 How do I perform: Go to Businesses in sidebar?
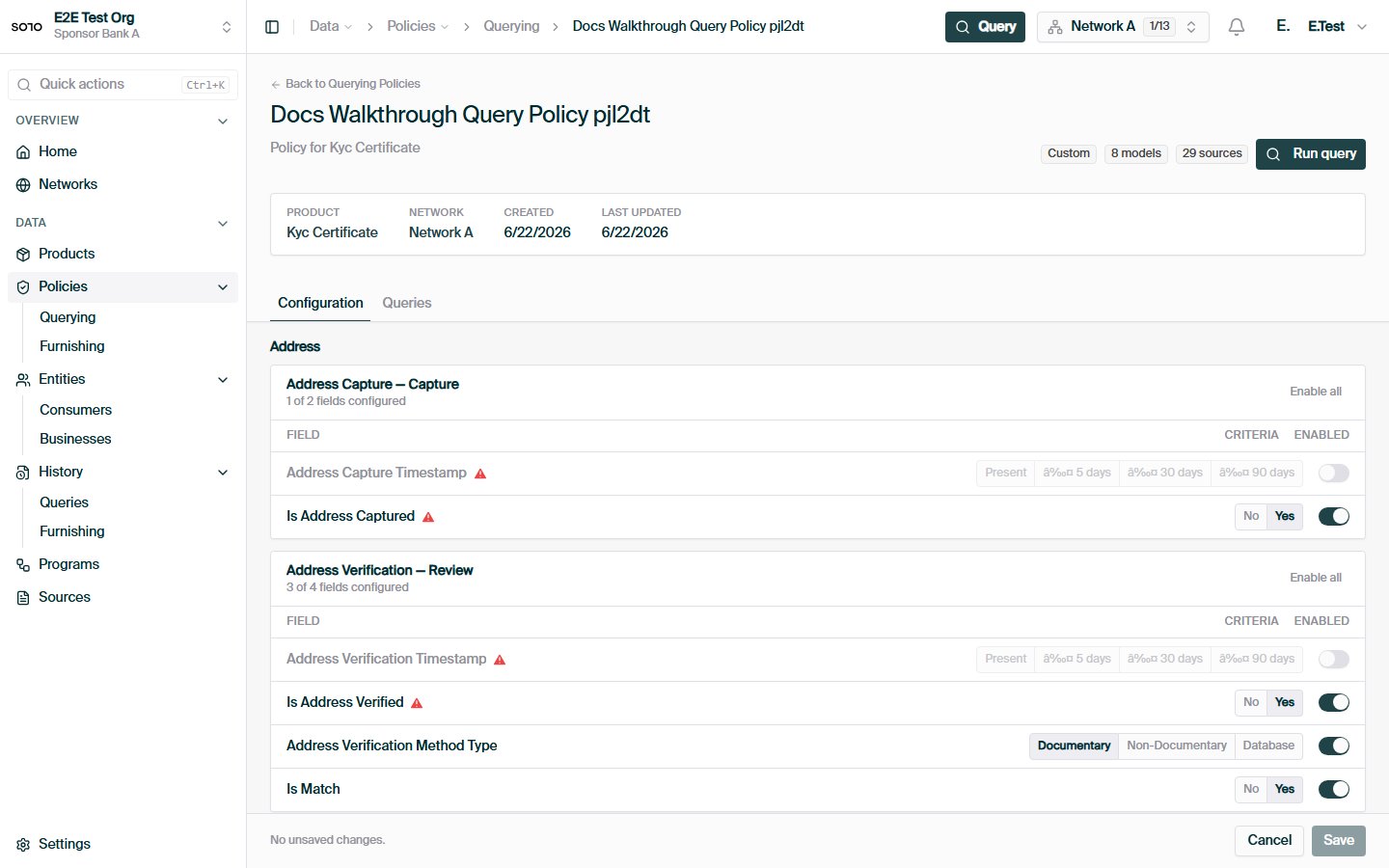(75, 439)
